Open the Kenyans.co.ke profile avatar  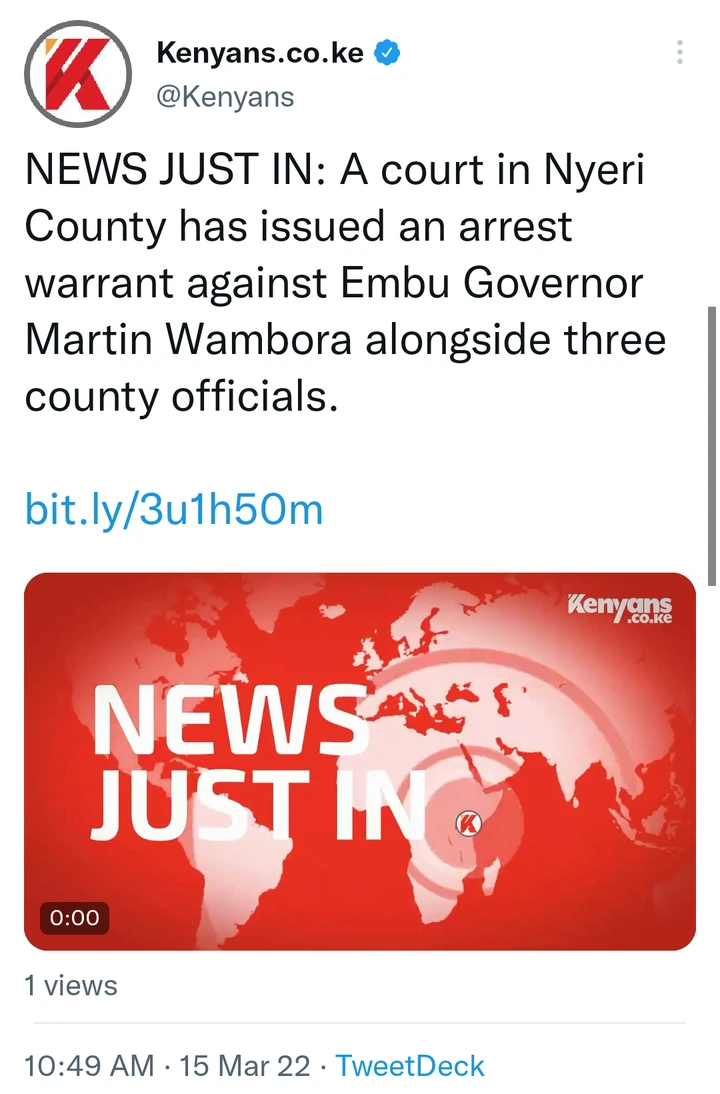(x=78, y=73)
